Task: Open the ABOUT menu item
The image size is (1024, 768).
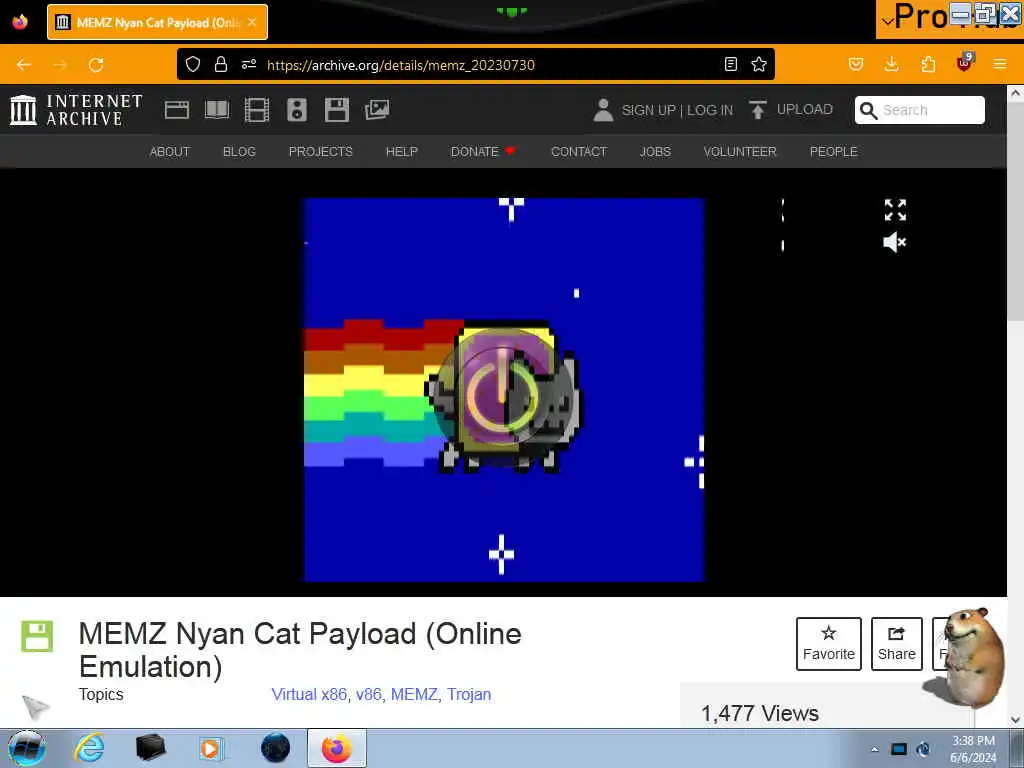Action: [x=169, y=152]
